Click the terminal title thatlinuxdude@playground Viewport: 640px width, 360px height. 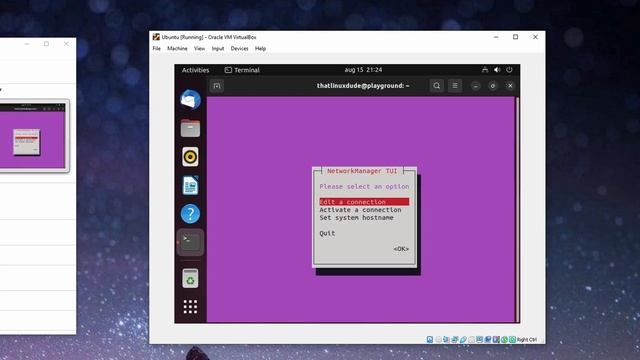click(363, 86)
